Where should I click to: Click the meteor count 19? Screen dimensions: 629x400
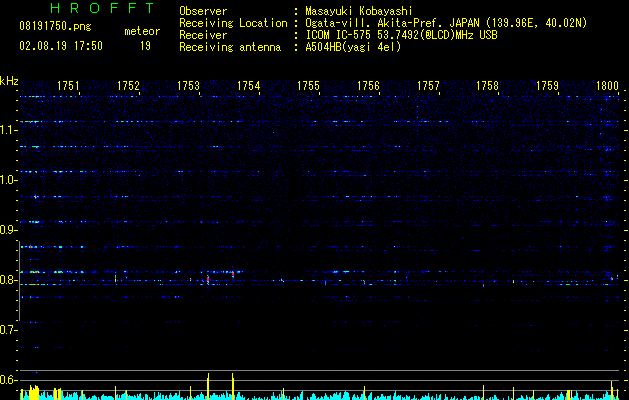[x=145, y=46]
